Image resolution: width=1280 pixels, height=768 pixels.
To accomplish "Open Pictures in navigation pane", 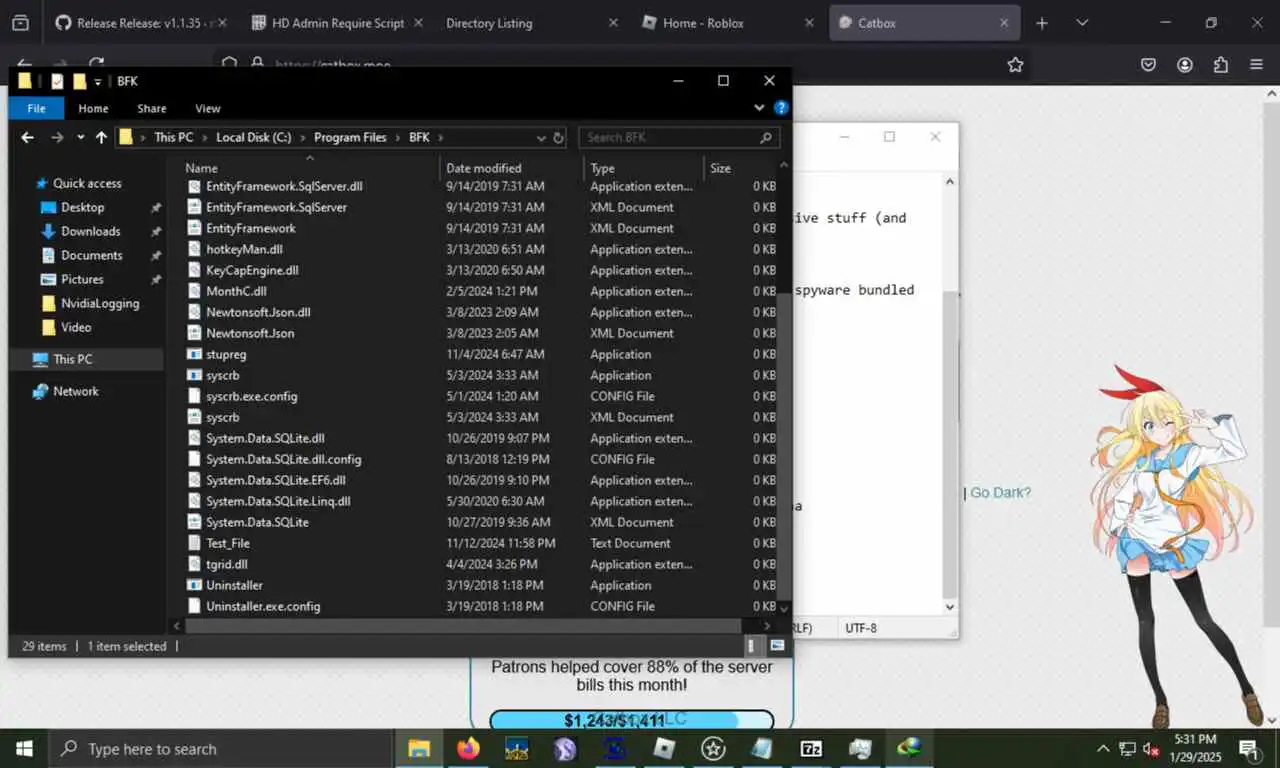I will [x=82, y=279].
